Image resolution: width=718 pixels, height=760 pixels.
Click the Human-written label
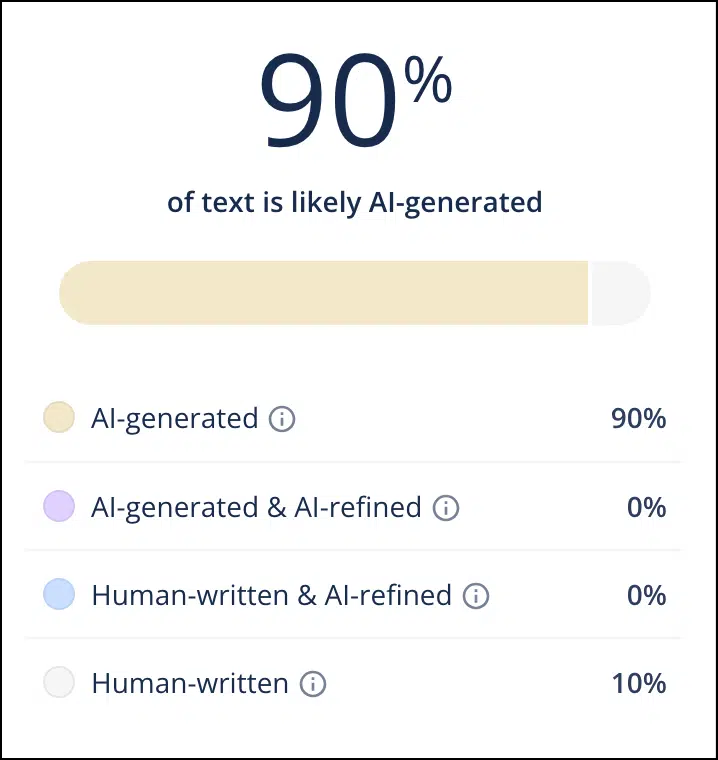(x=189, y=684)
